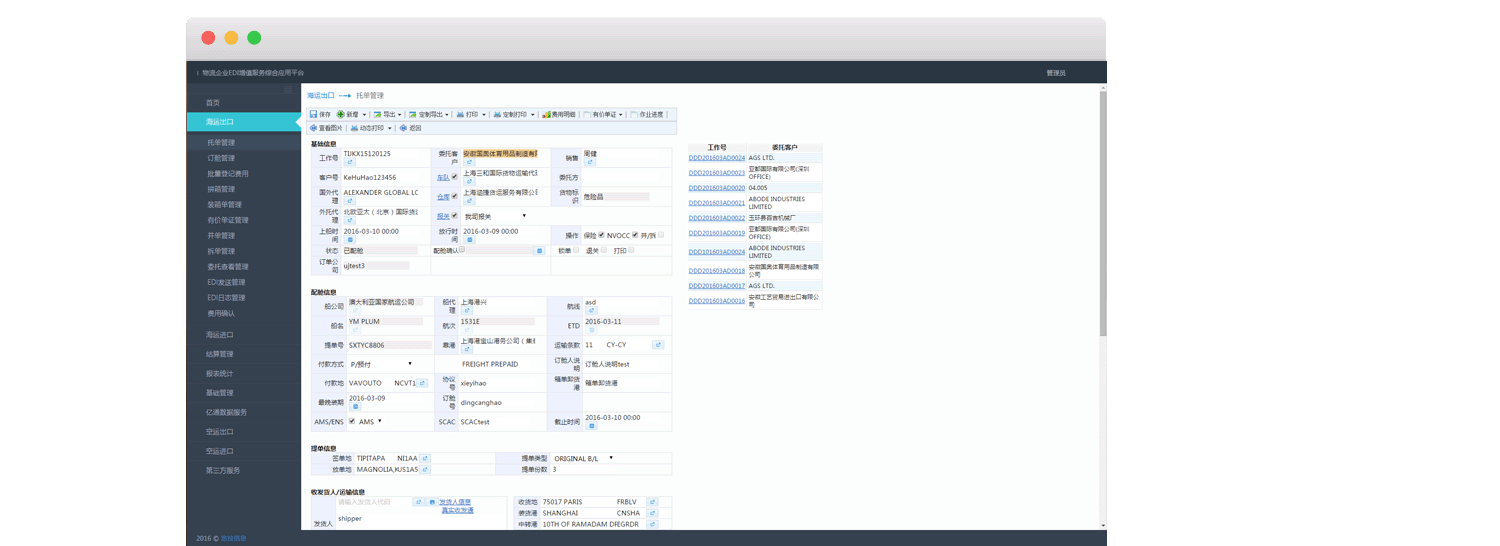The width and height of the screenshot is (1500, 546).
Task: Open lookup icon under 委托客户 field
Action: click(x=469, y=162)
